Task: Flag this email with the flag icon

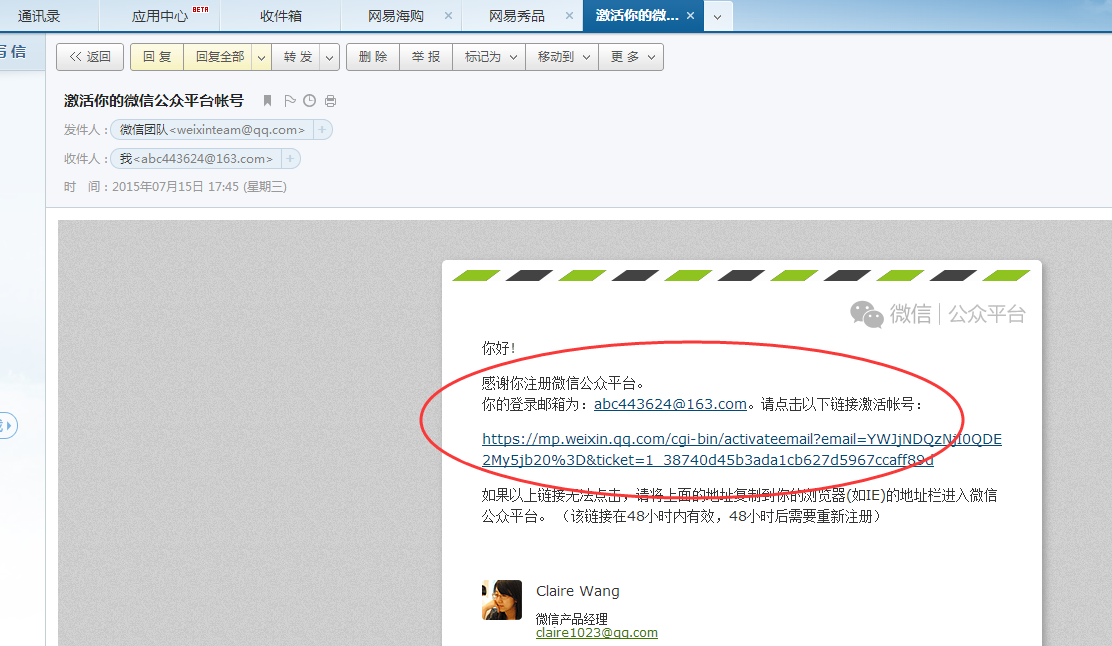Action: coord(289,101)
